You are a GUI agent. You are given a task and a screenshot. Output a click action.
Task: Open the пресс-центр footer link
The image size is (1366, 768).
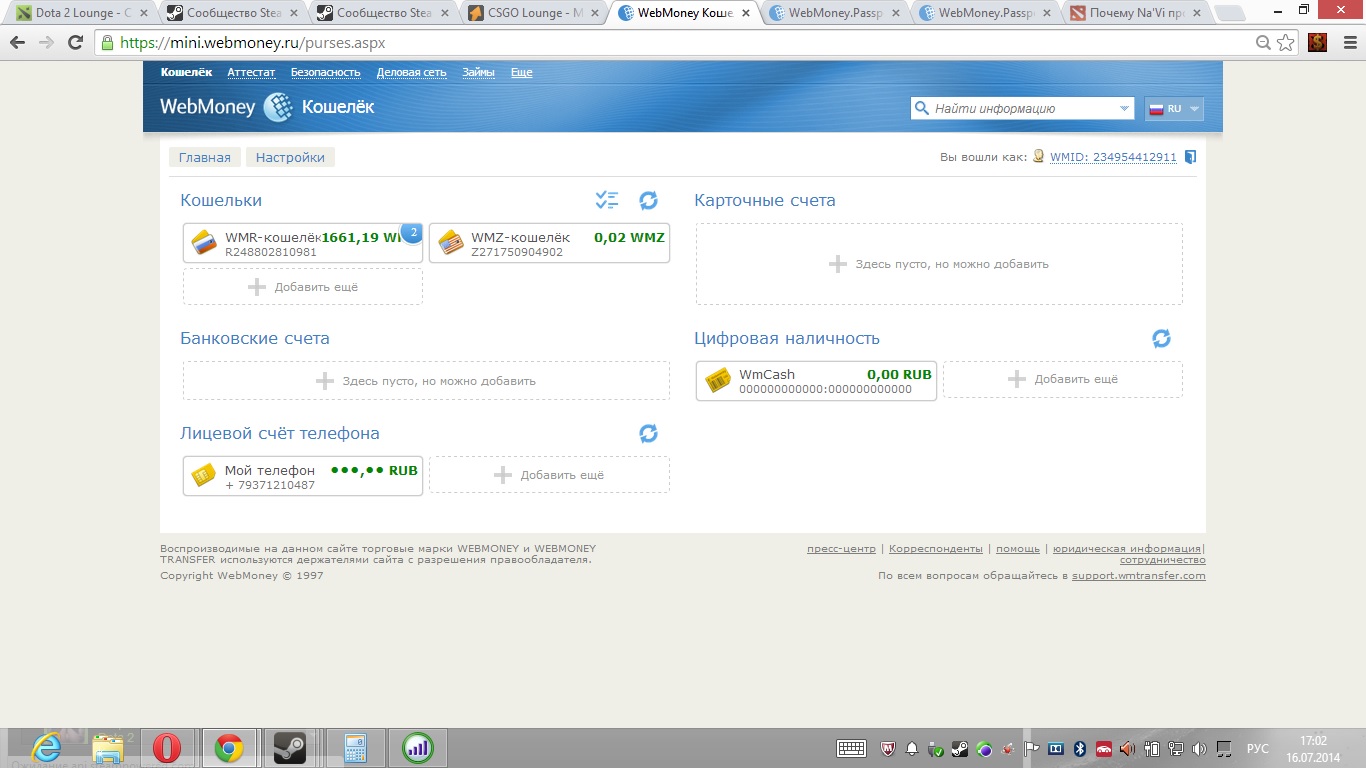841,549
